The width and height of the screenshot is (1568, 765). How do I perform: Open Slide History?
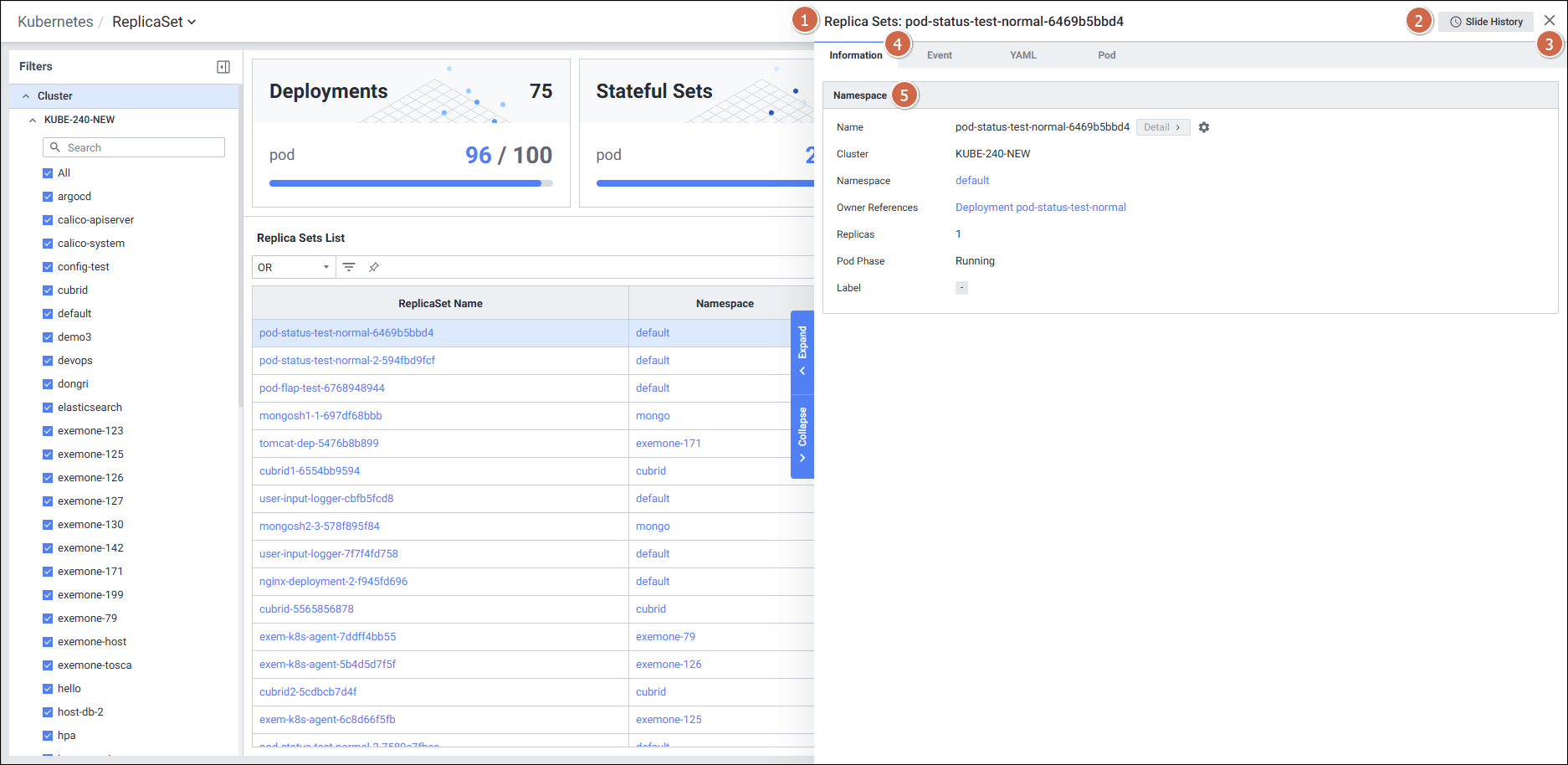[x=1486, y=22]
